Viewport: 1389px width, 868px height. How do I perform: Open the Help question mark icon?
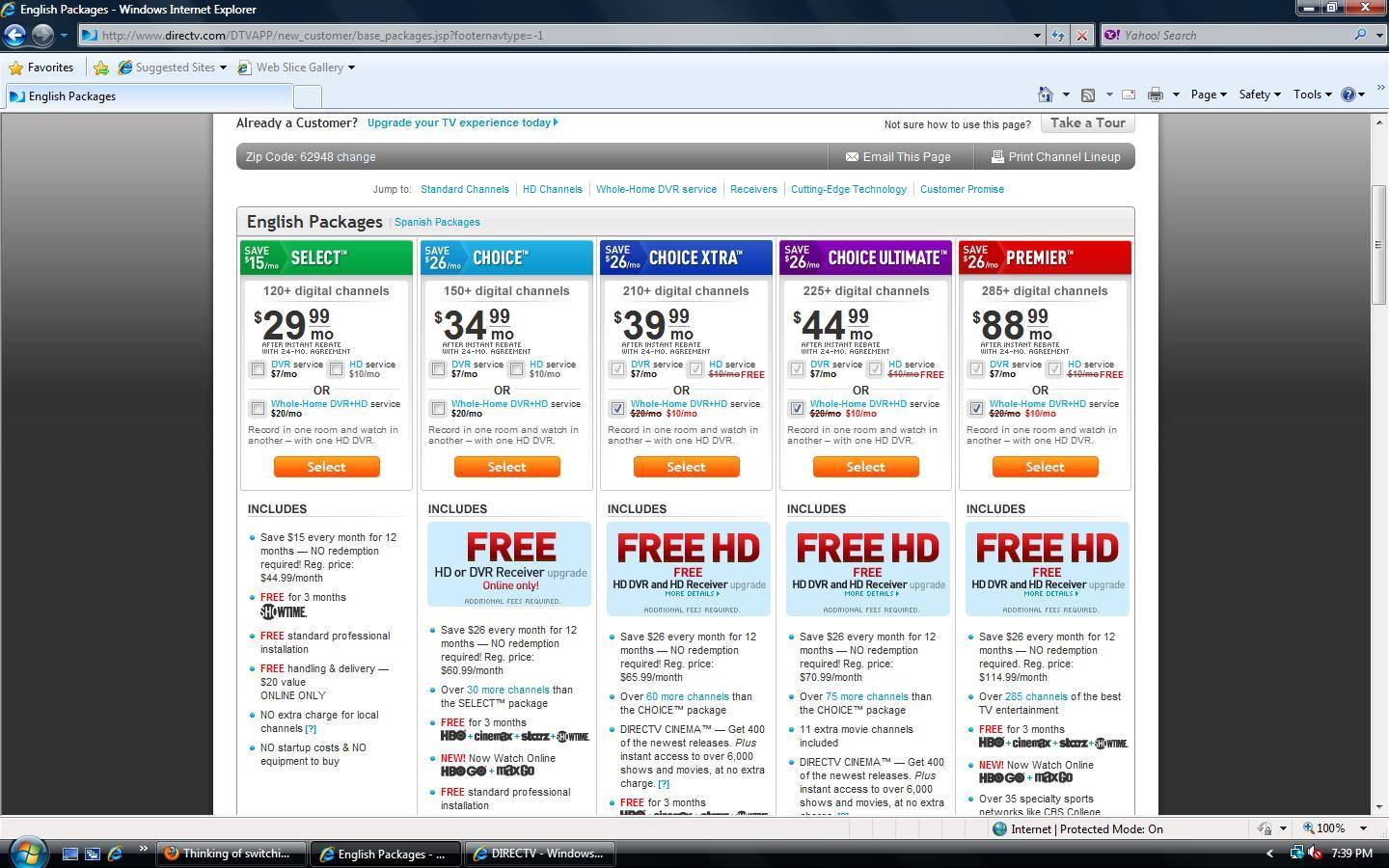pyautogui.click(x=1348, y=95)
